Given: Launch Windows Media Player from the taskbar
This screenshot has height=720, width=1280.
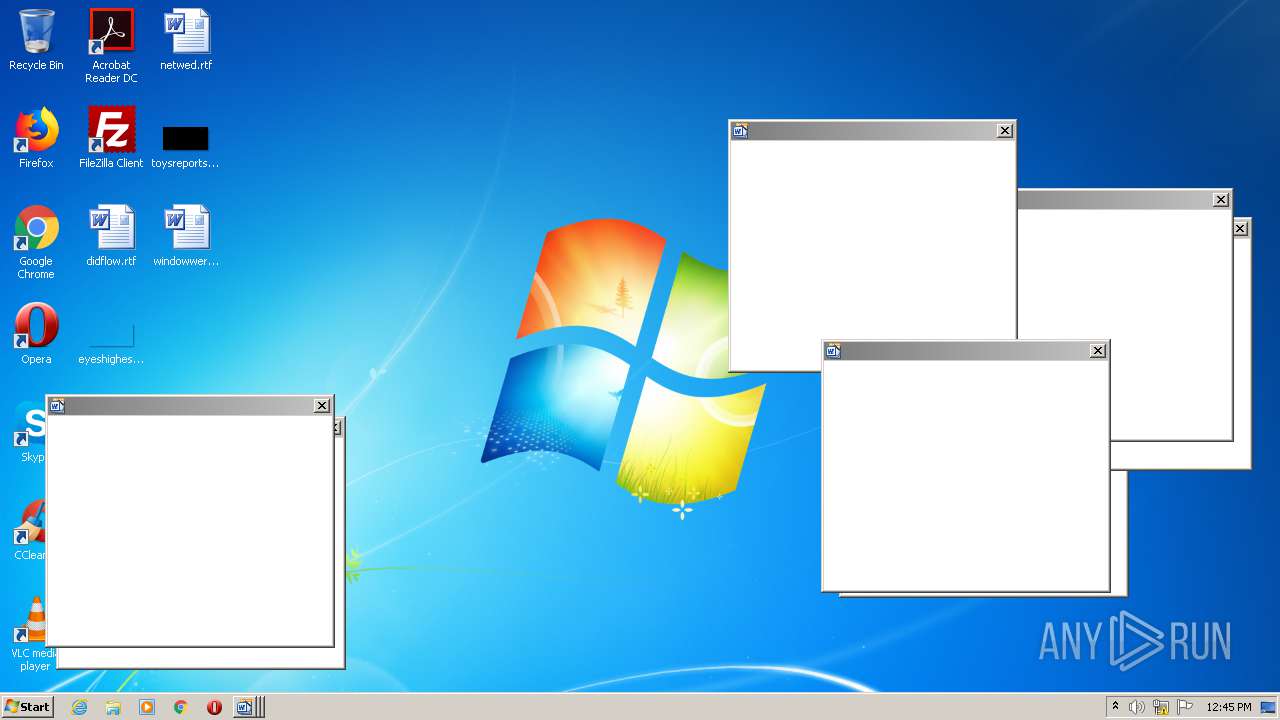Looking at the screenshot, I should point(147,707).
